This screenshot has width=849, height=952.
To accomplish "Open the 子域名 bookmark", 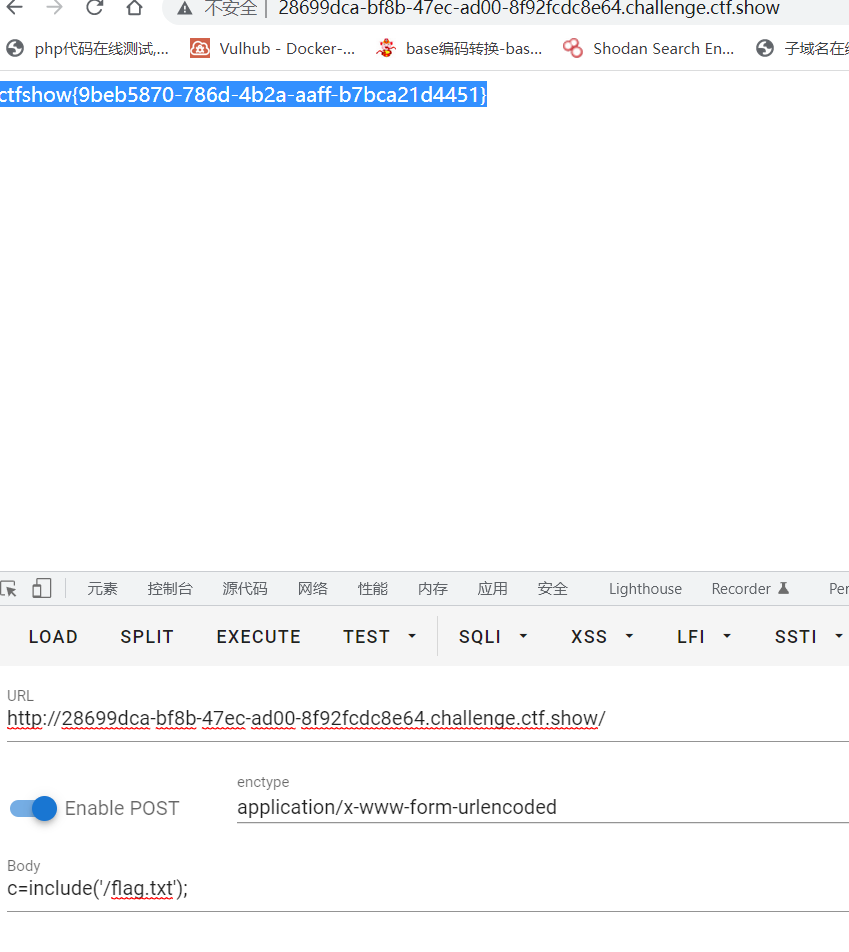I will tap(802, 49).
